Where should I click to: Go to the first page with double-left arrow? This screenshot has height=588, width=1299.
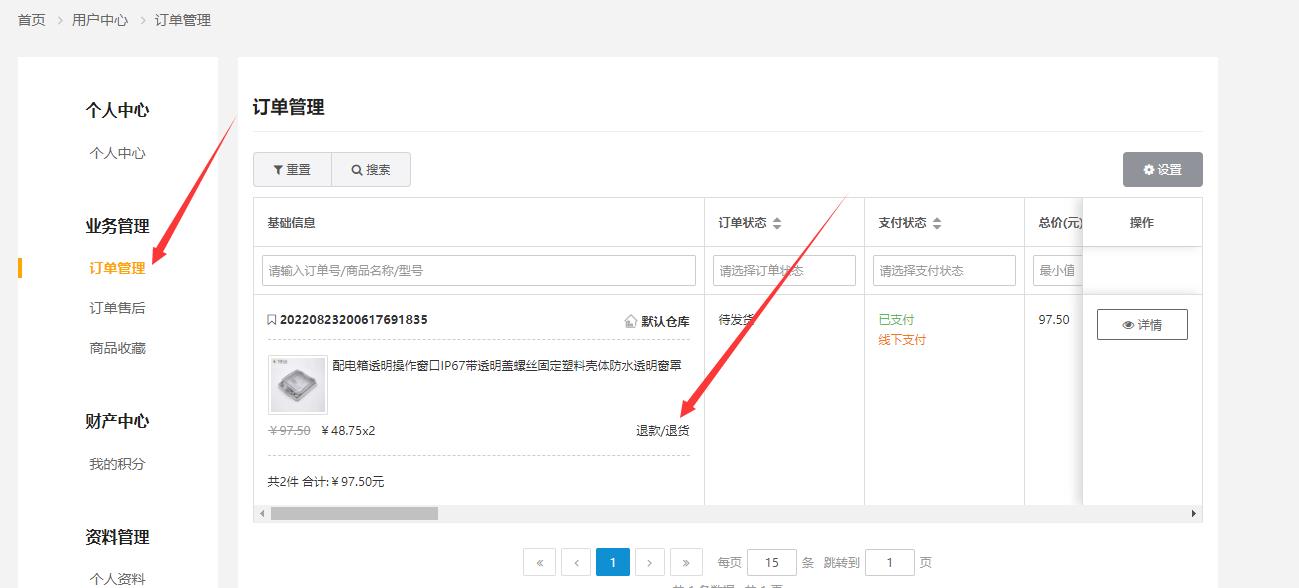pyautogui.click(x=539, y=562)
